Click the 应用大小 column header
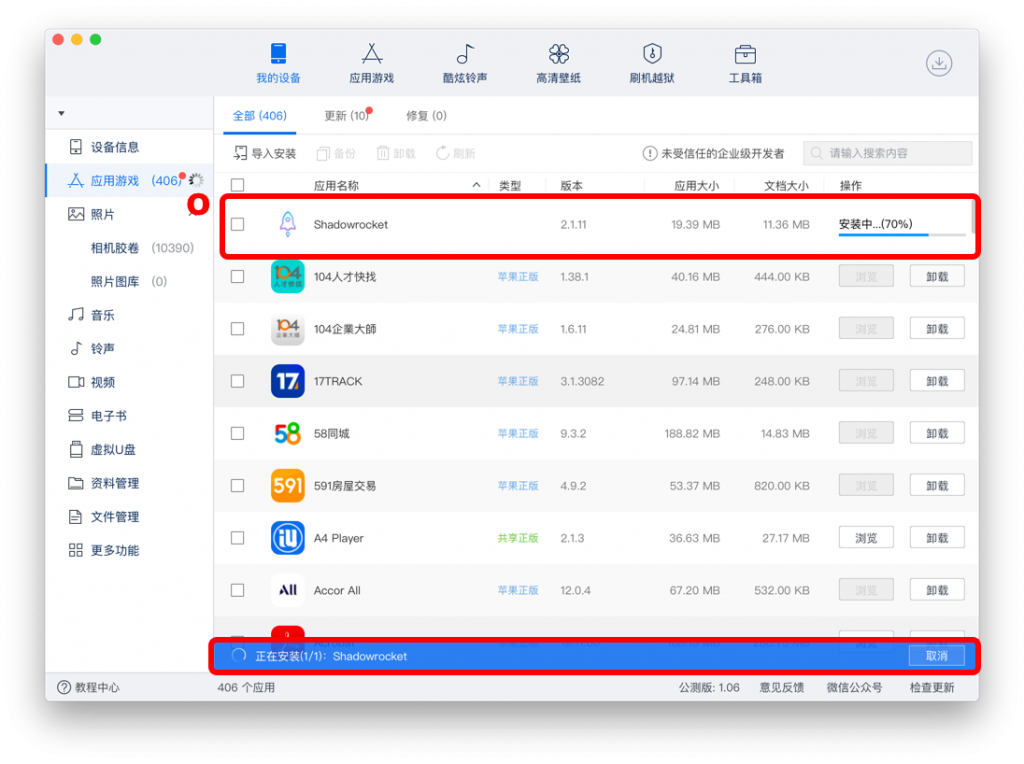1024x764 pixels. (696, 185)
